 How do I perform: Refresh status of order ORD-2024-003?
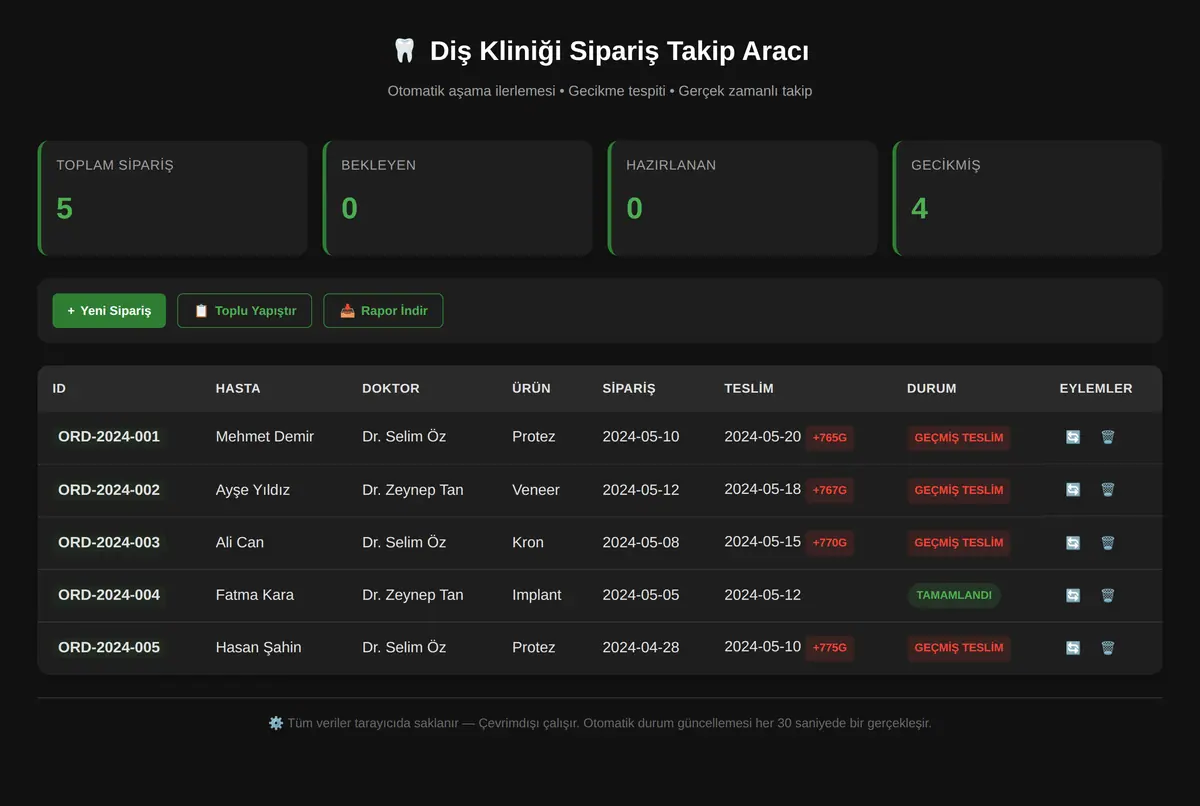(x=1073, y=543)
